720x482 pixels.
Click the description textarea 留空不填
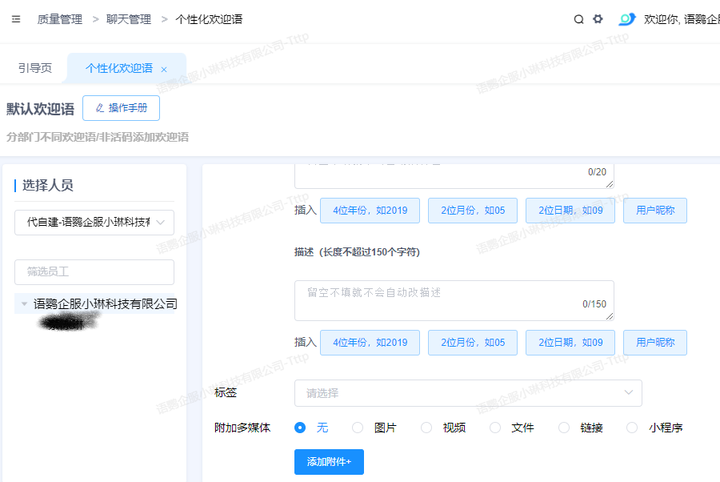(x=453, y=299)
